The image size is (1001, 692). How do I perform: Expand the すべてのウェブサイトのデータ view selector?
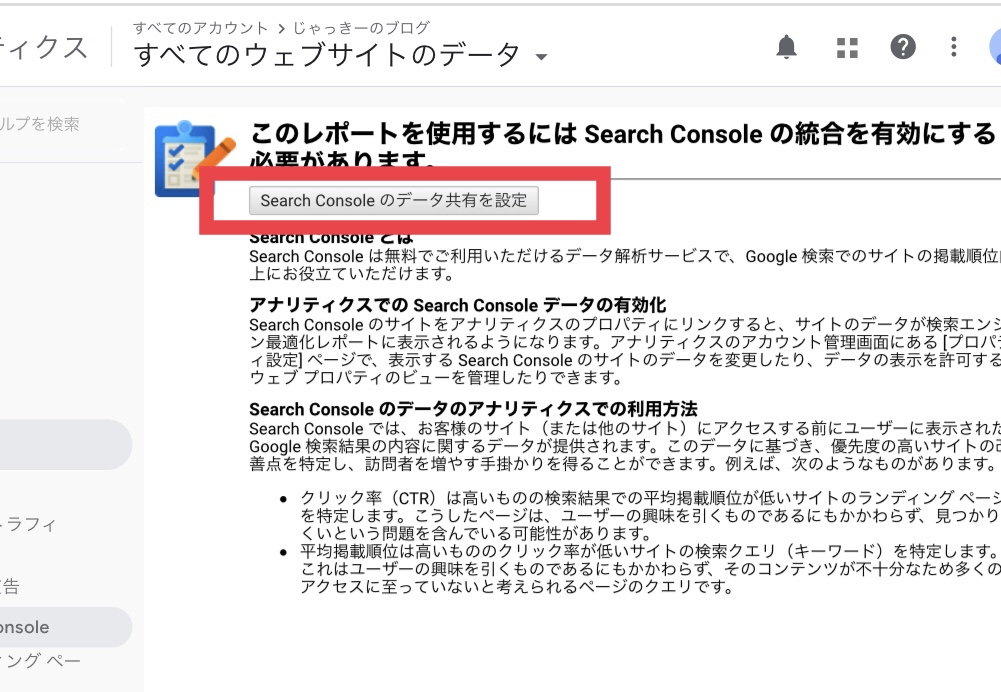[341, 55]
